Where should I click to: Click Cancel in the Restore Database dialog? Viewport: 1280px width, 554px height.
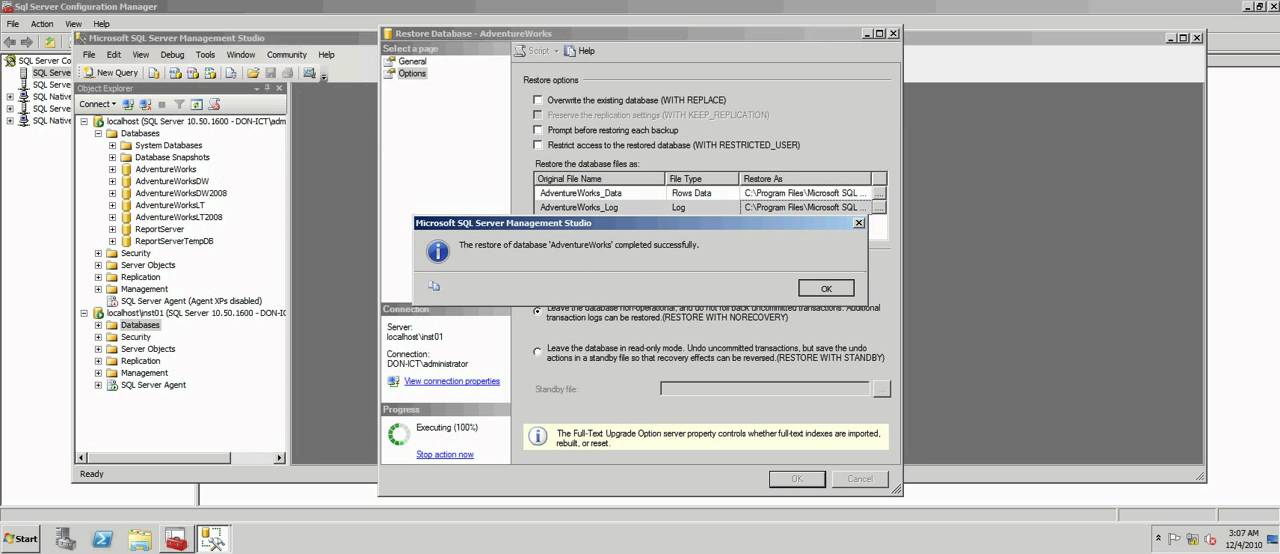[x=860, y=479]
